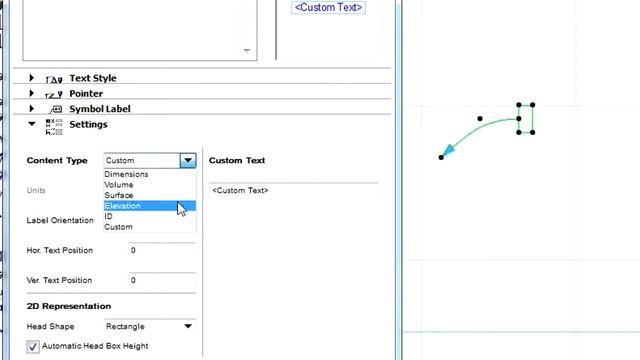Screen dimensions: 640x360
Task: Click the Hor. Text Position field
Action: pos(162,250)
